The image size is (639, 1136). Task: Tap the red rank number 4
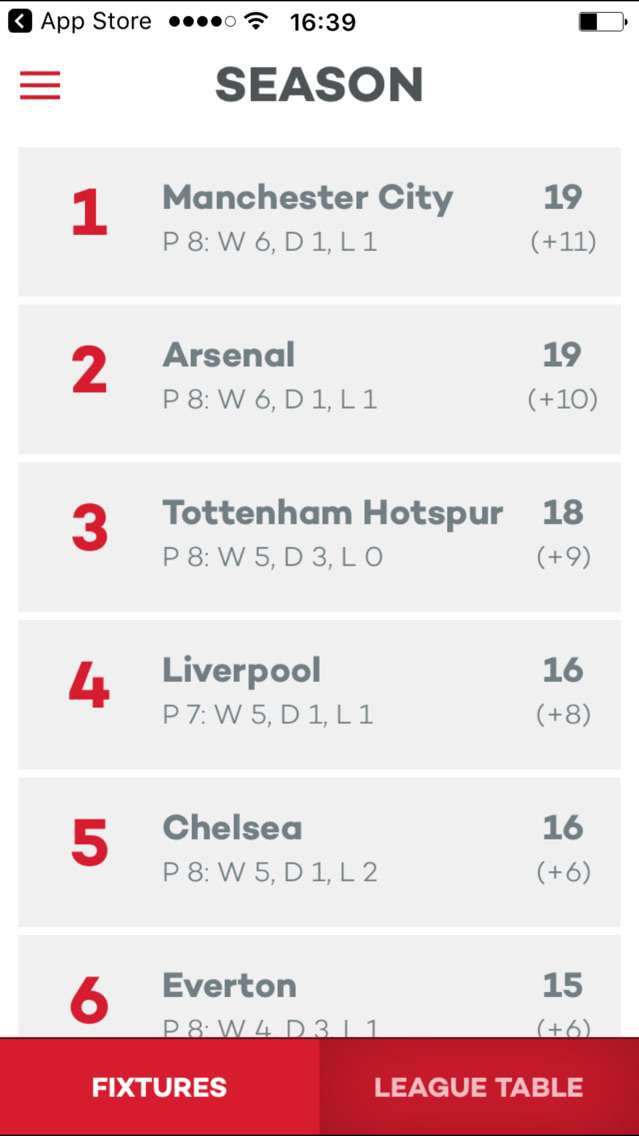coord(89,686)
